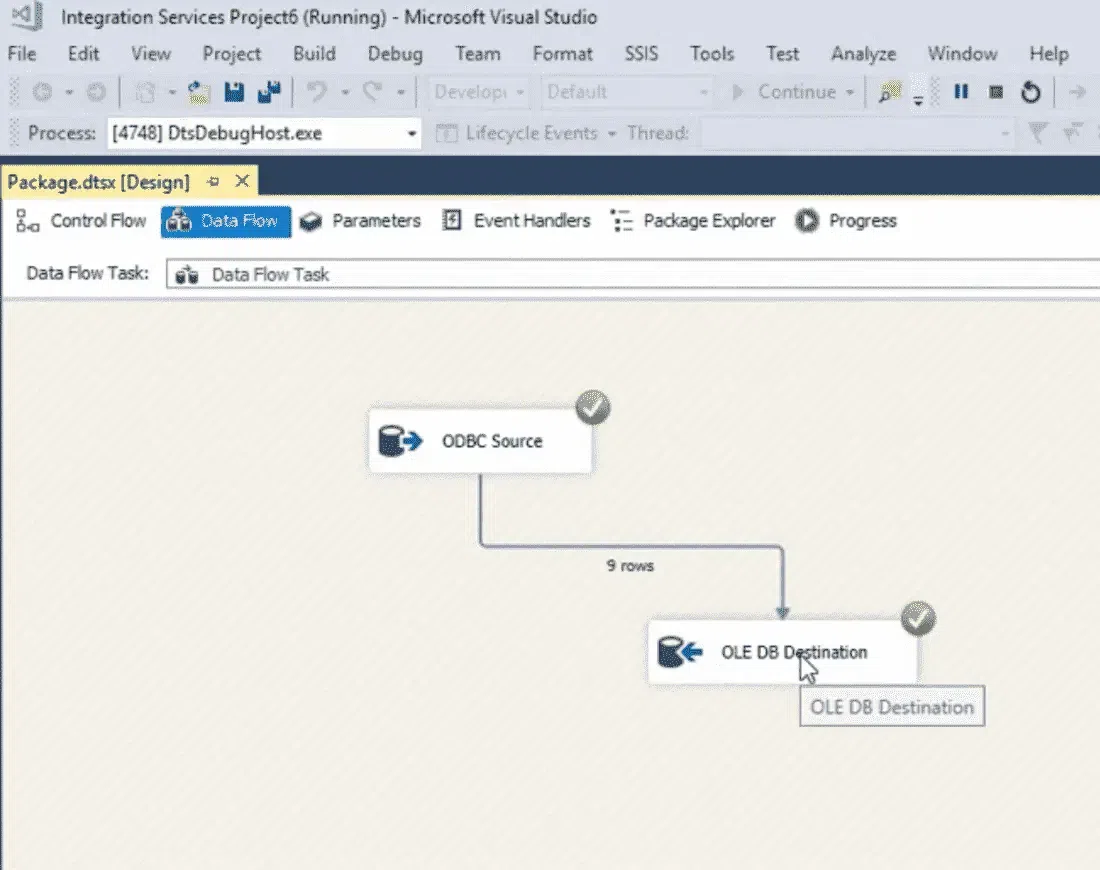Open the Analyze menu
The width and height of the screenshot is (1100, 870).
(864, 54)
